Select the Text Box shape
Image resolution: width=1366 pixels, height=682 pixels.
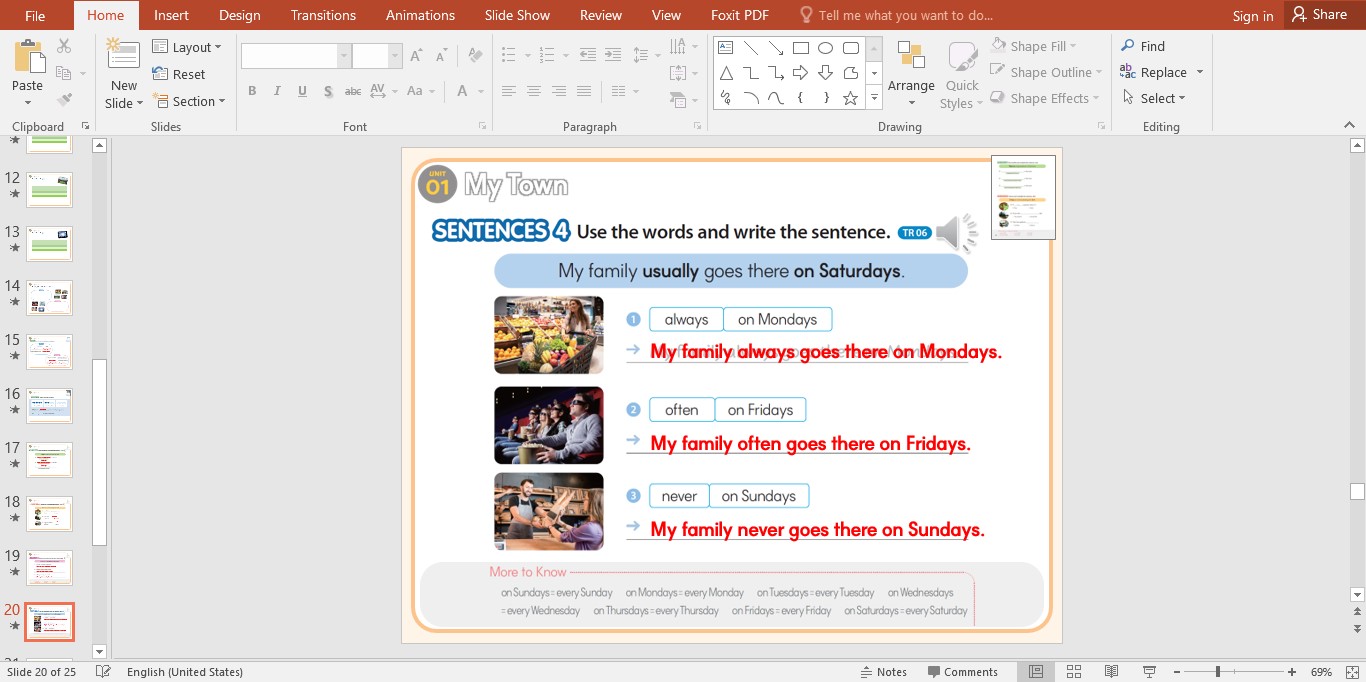pyautogui.click(x=726, y=48)
